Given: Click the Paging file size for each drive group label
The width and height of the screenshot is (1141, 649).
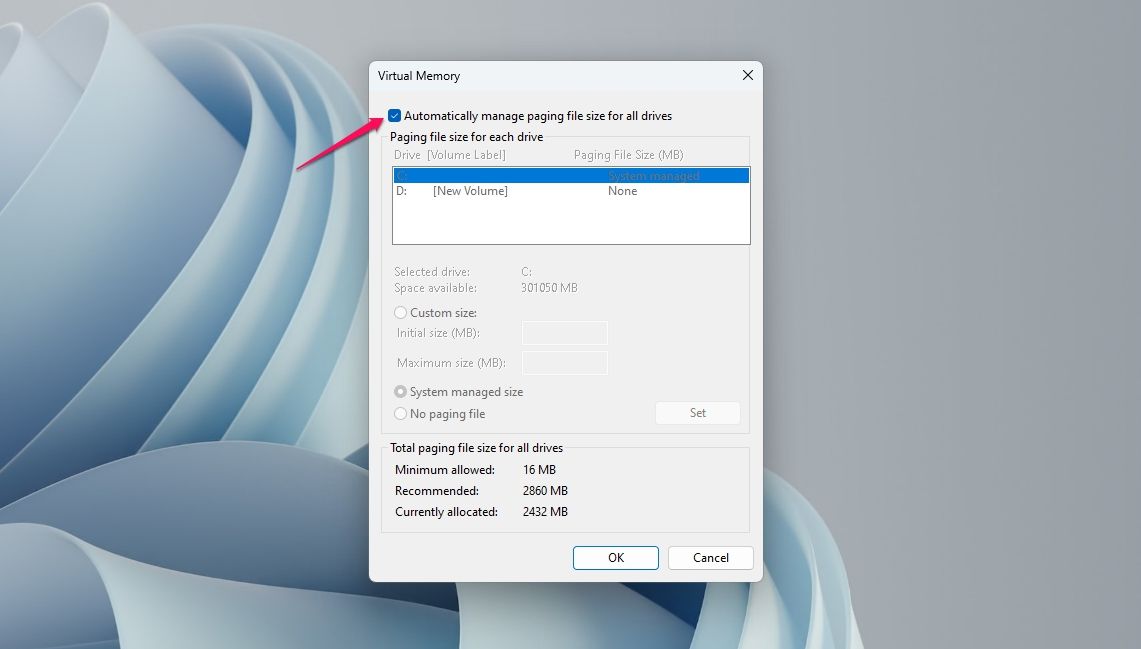Looking at the screenshot, I should (465, 136).
